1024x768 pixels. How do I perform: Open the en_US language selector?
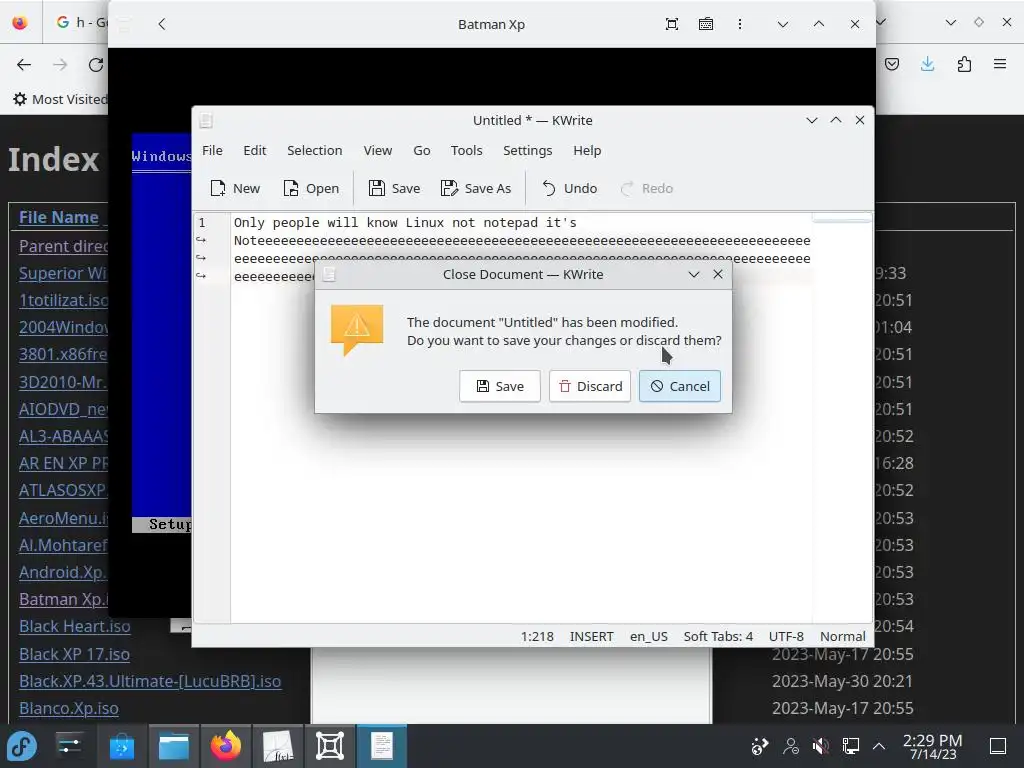(x=648, y=636)
